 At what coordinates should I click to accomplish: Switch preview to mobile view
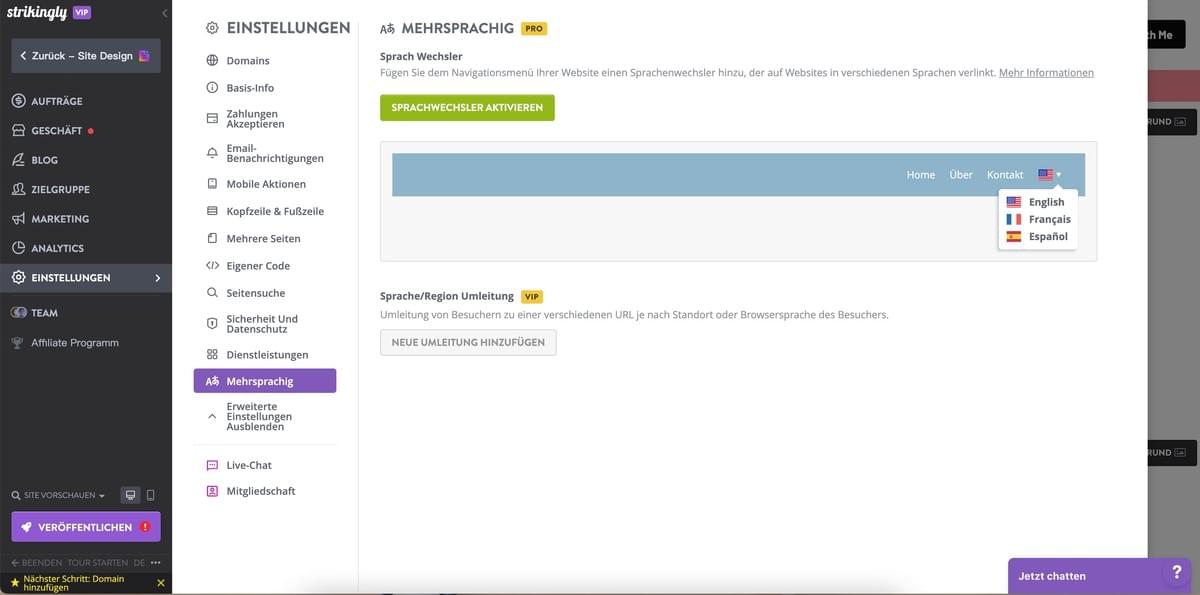click(151, 494)
